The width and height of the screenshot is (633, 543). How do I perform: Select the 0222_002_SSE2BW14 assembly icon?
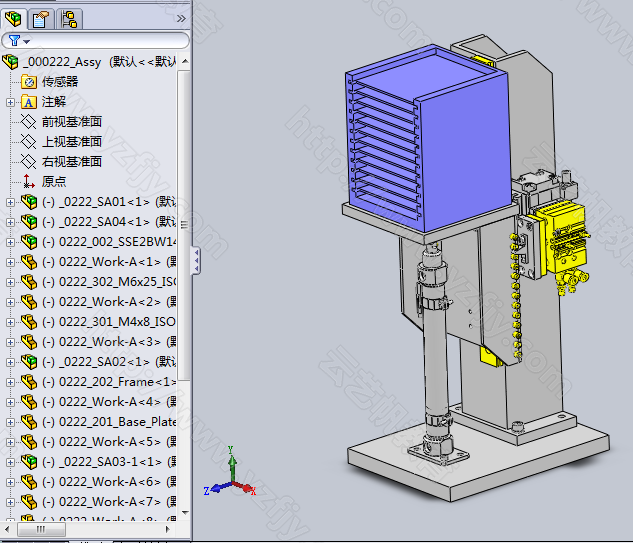(29, 241)
